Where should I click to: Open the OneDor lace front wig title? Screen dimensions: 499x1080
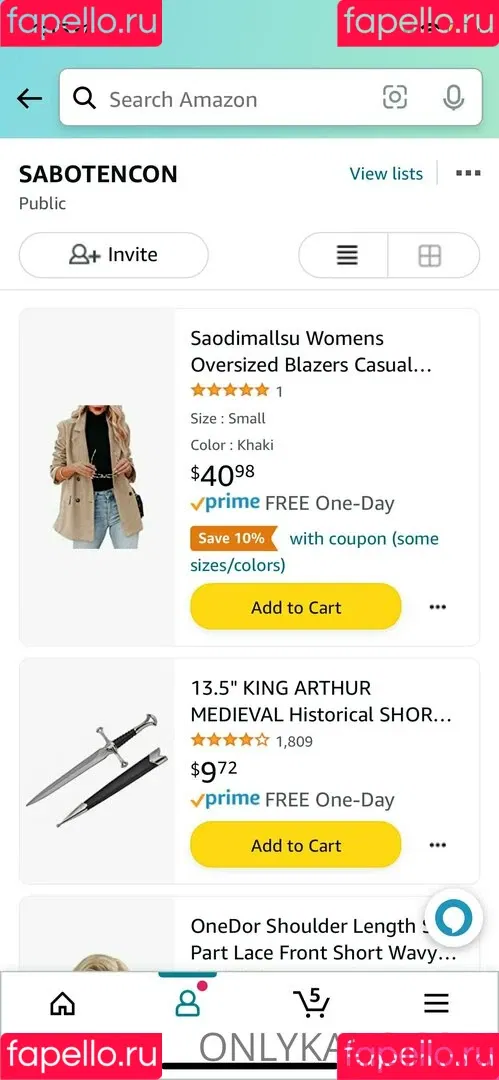point(323,940)
